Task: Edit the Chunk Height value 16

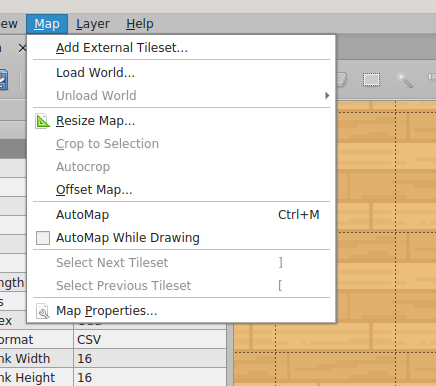Action: click(x=150, y=378)
